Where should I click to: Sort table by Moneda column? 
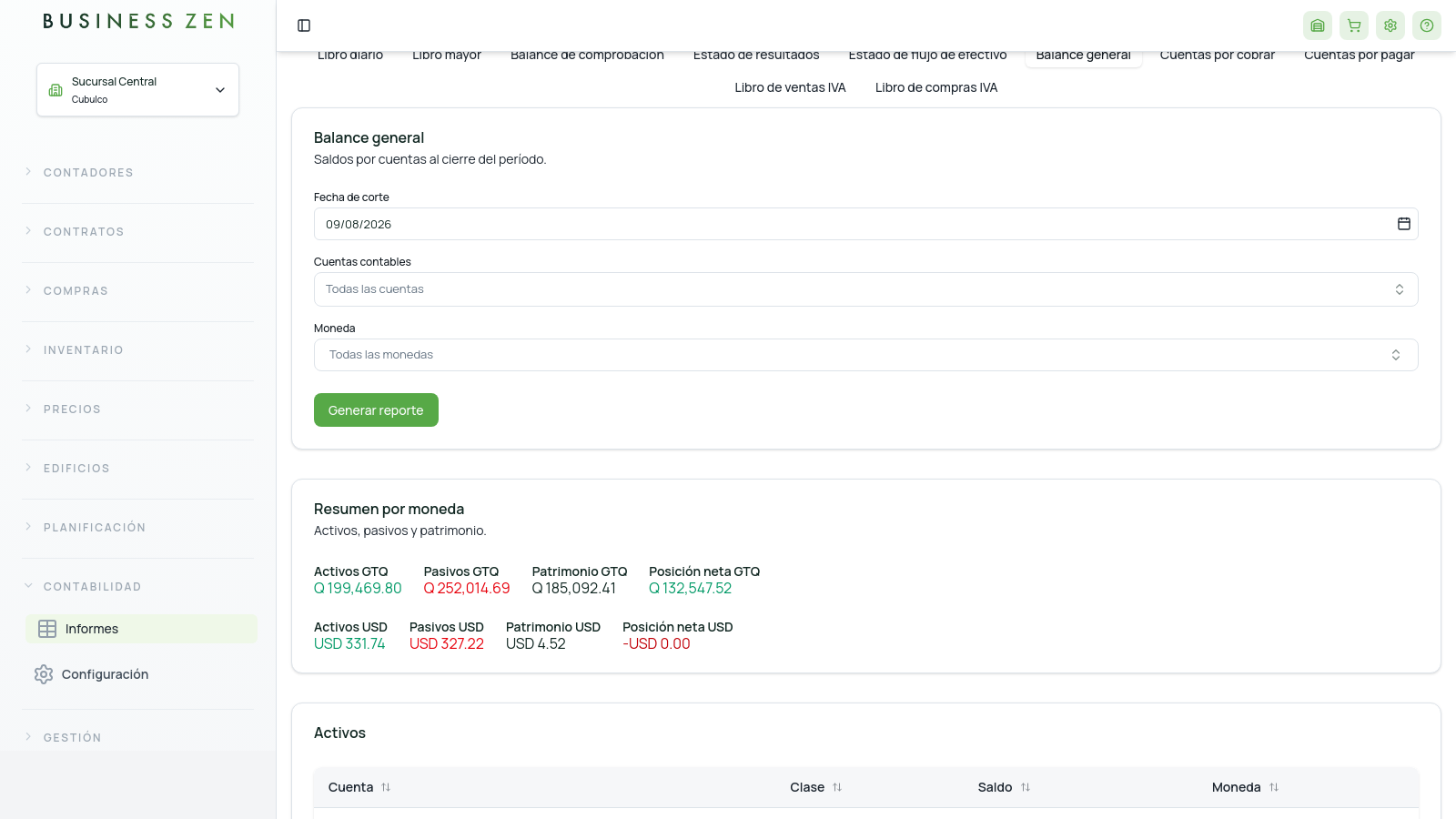tap(1245, 787)
